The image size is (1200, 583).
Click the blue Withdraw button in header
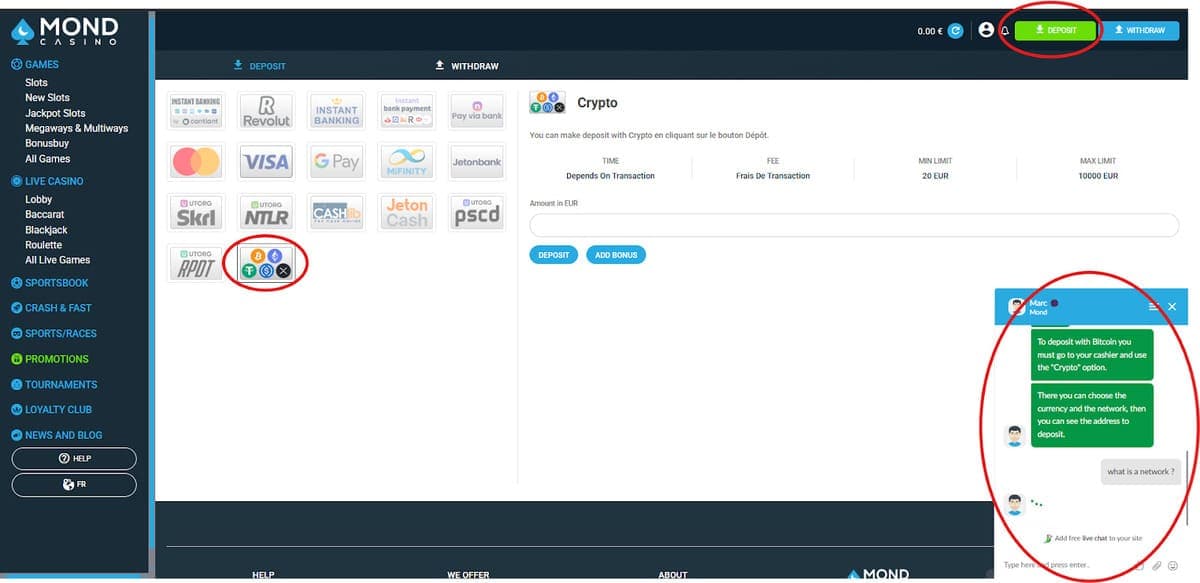click(1139, 31)
